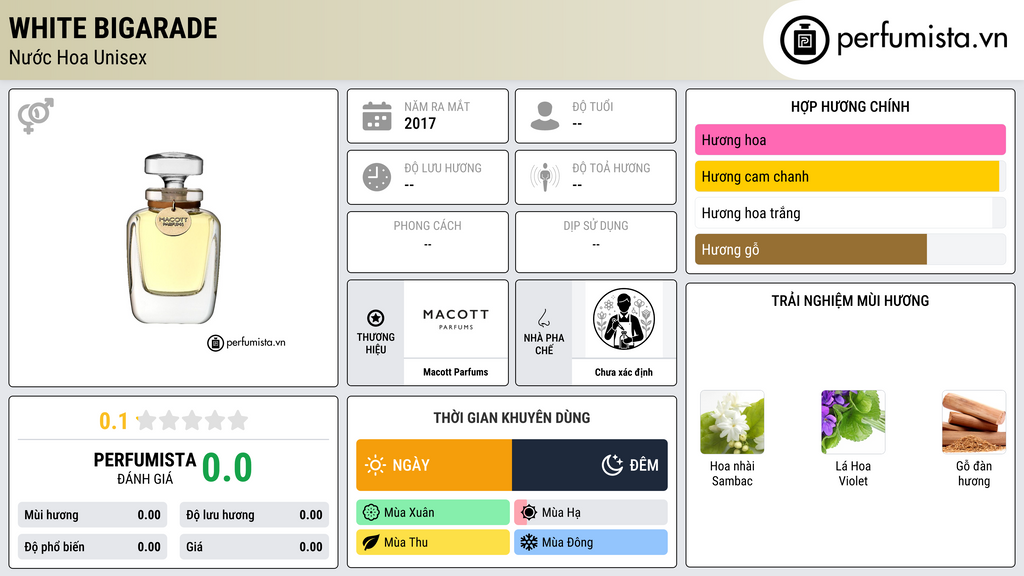
Task: Click the flower icon for Mùa Xuân
Action: (371, 513)
